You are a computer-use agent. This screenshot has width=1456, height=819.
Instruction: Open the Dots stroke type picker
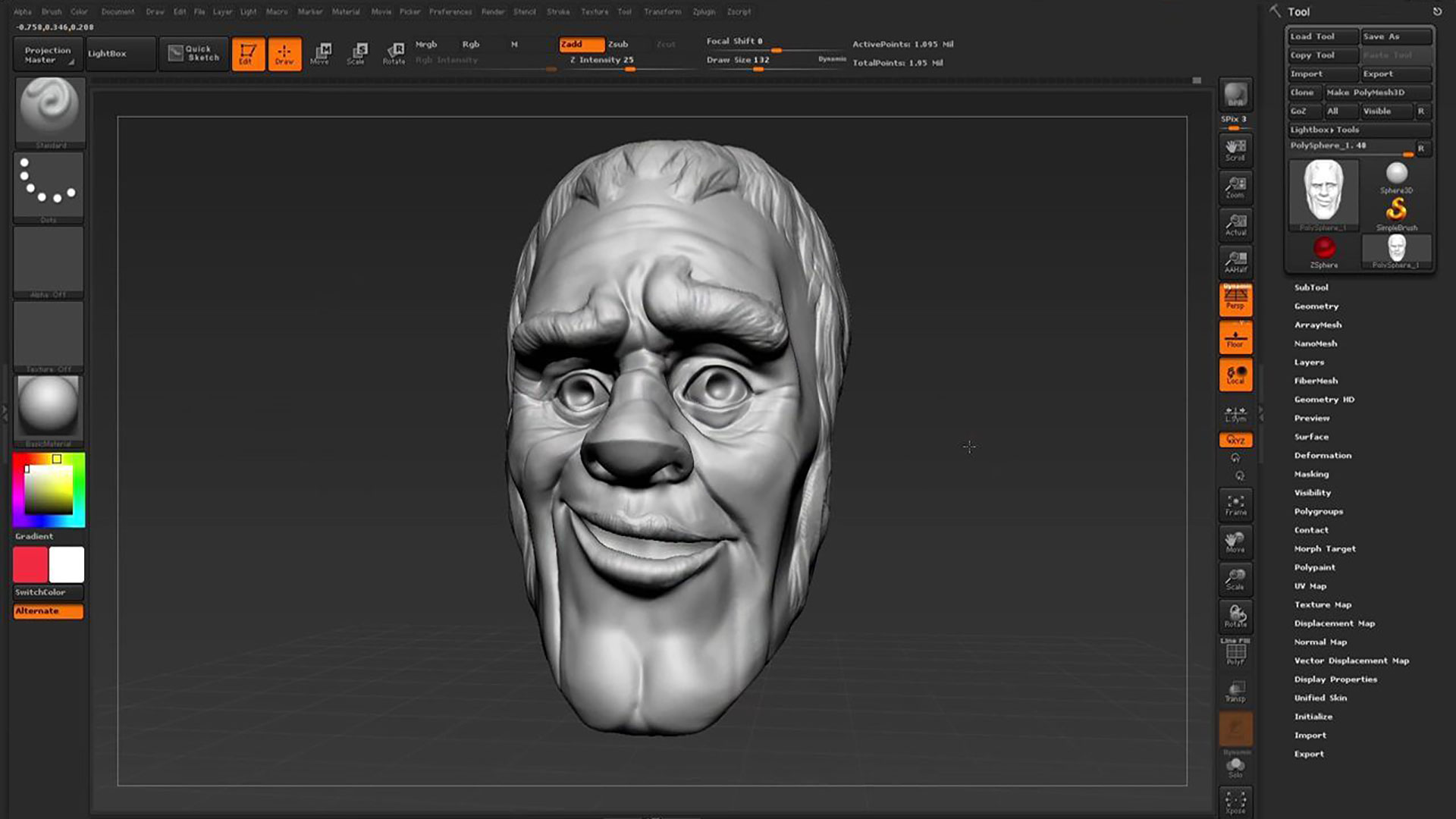(x=49, y=187)
